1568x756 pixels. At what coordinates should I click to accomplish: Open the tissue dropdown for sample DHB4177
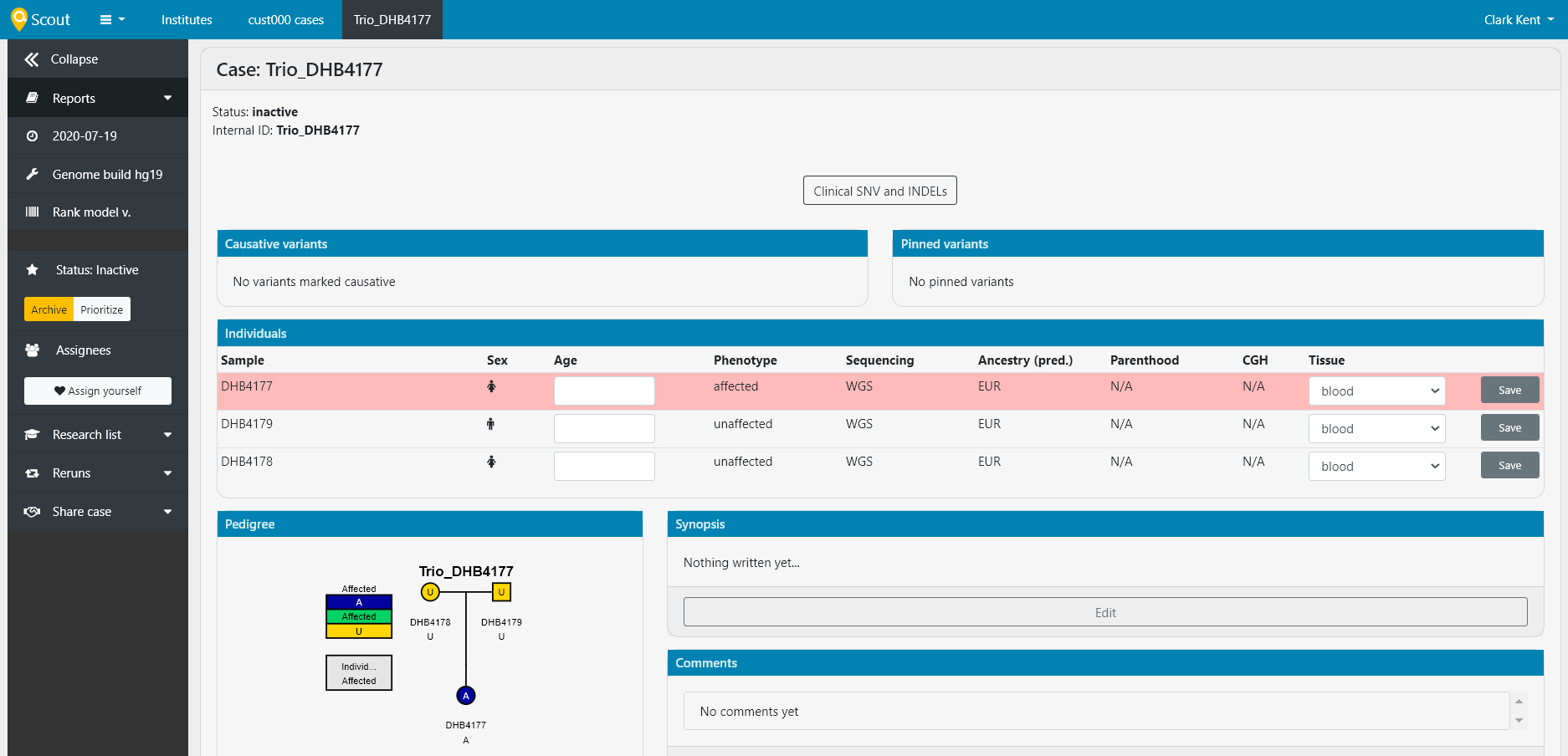[x=1376, y=390]
